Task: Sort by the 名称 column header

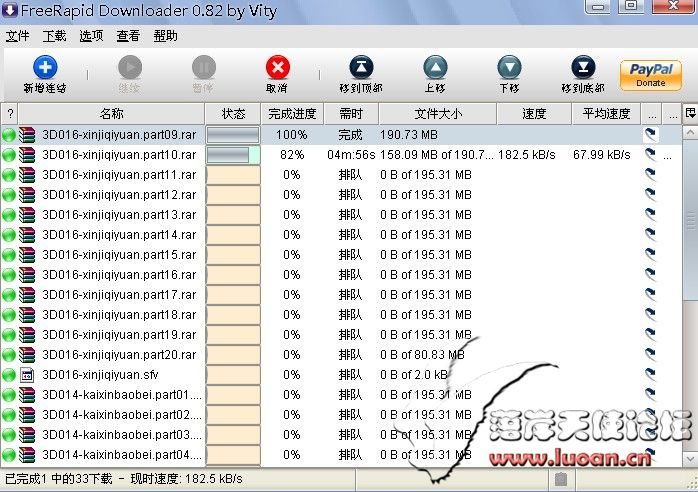Action: pyautogui.click(x=111, y=114)
